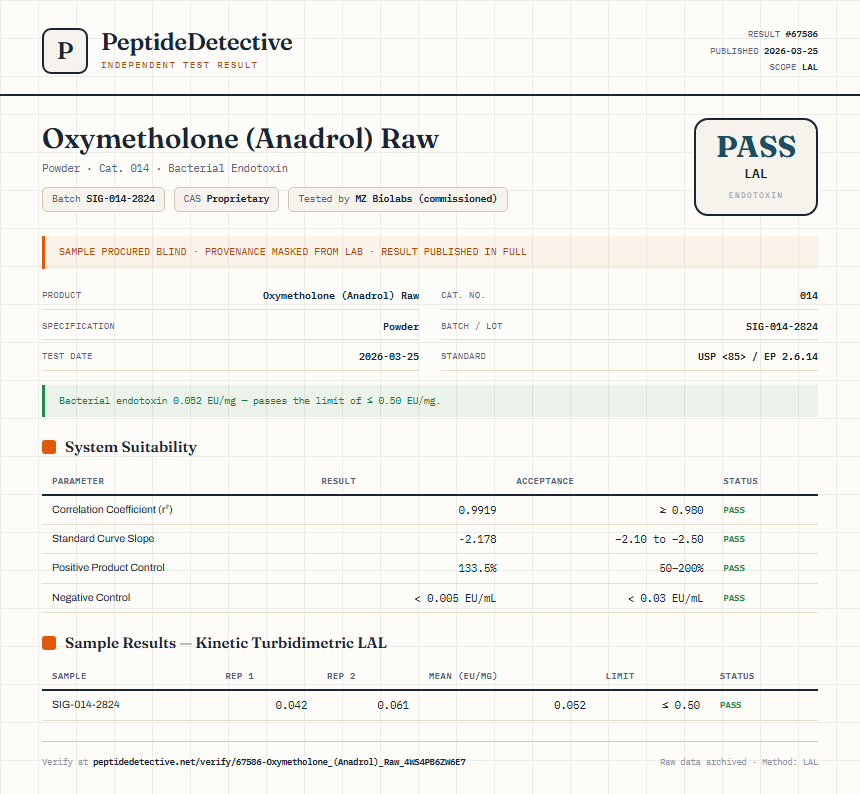Click the Standard value USP <85> / EP 2.6.14

[x=757, y=356]
